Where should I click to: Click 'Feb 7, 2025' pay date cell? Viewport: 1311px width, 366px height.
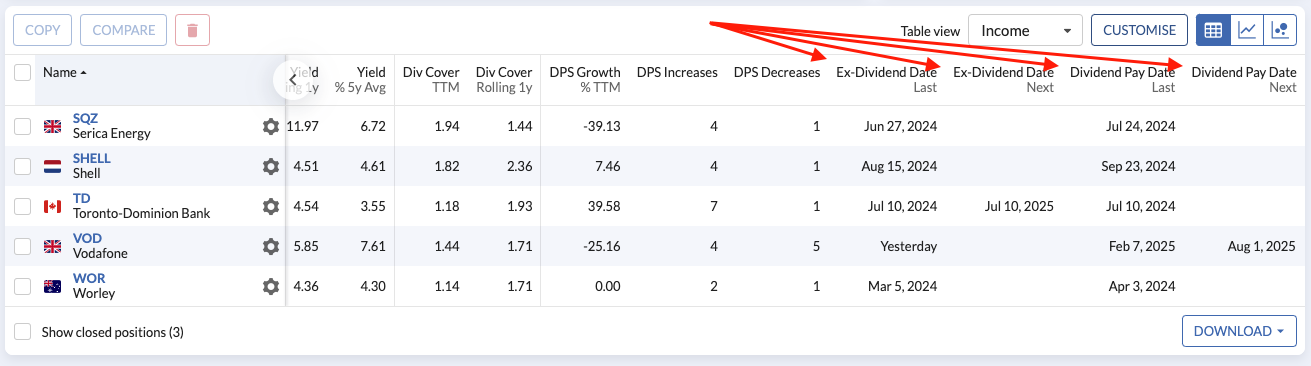1143,246
